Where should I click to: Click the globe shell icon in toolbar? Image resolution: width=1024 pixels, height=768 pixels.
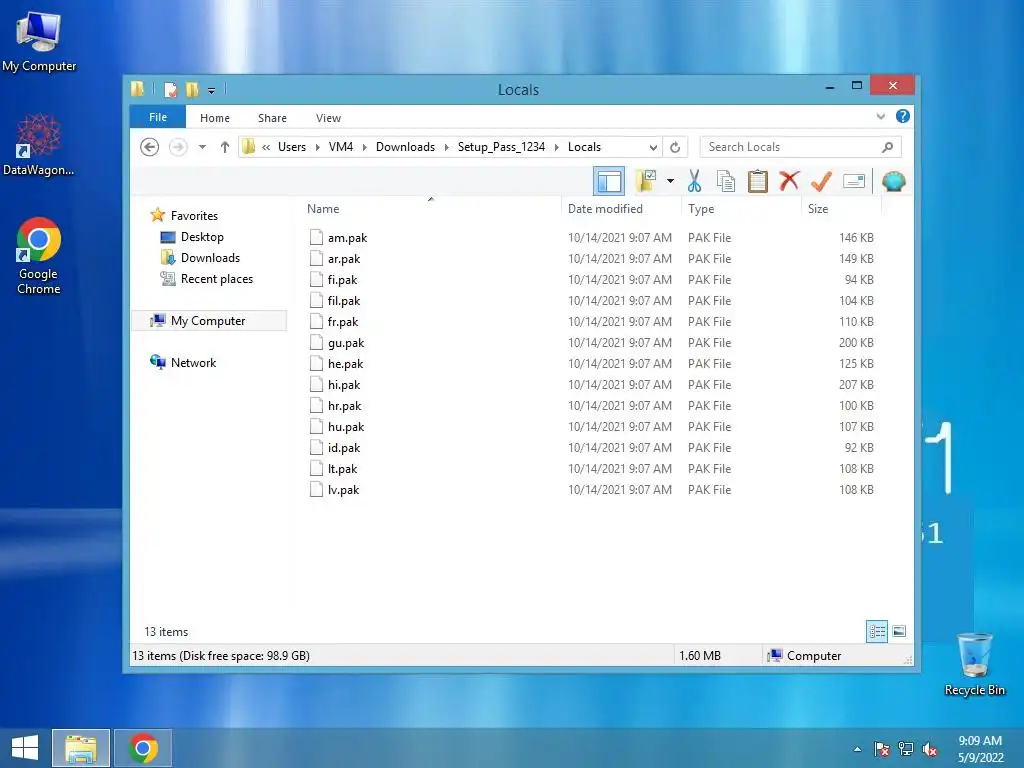click(893, 181)
